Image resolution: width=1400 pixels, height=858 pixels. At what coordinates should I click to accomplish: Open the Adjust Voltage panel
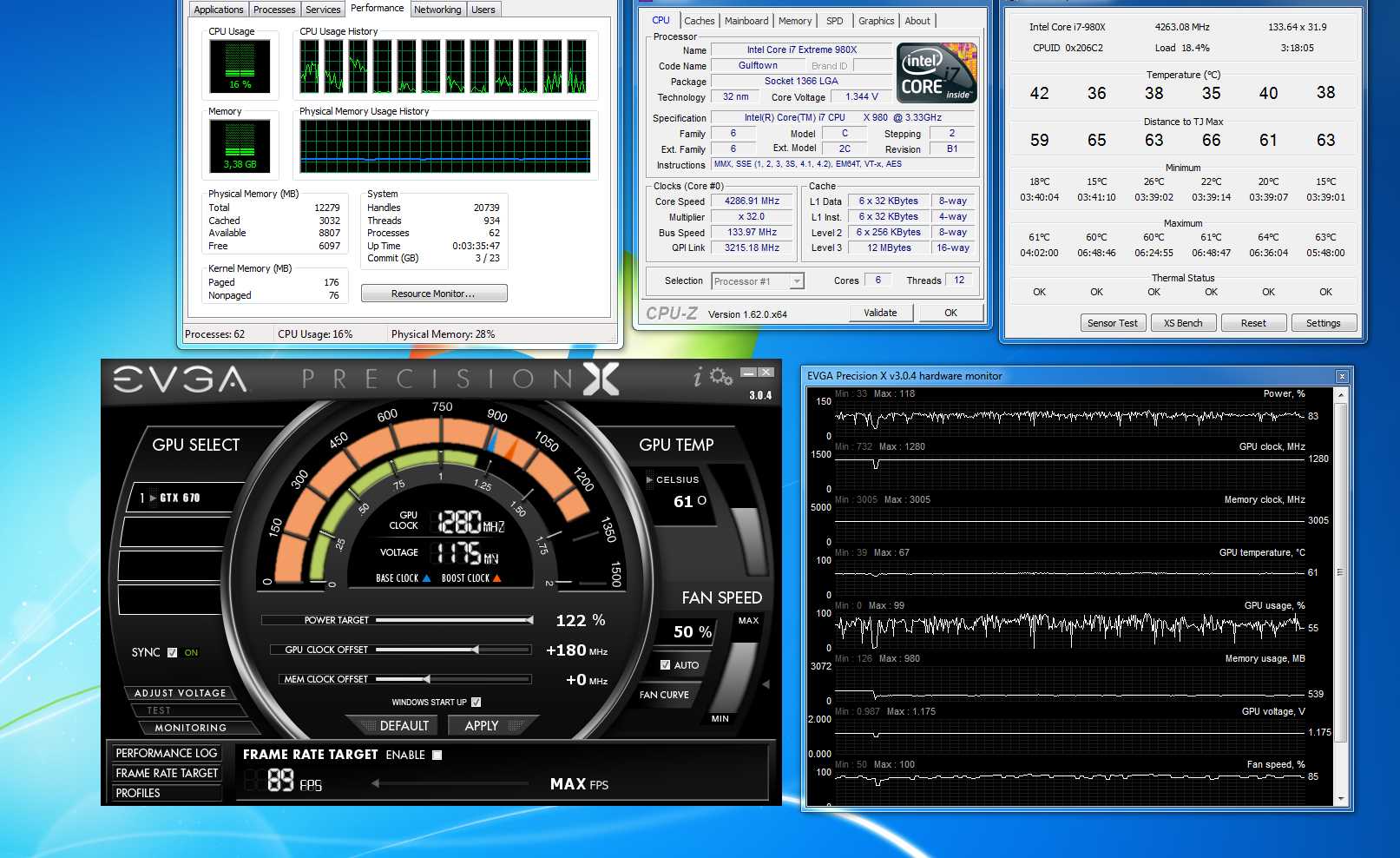click(x=181, y=693)
